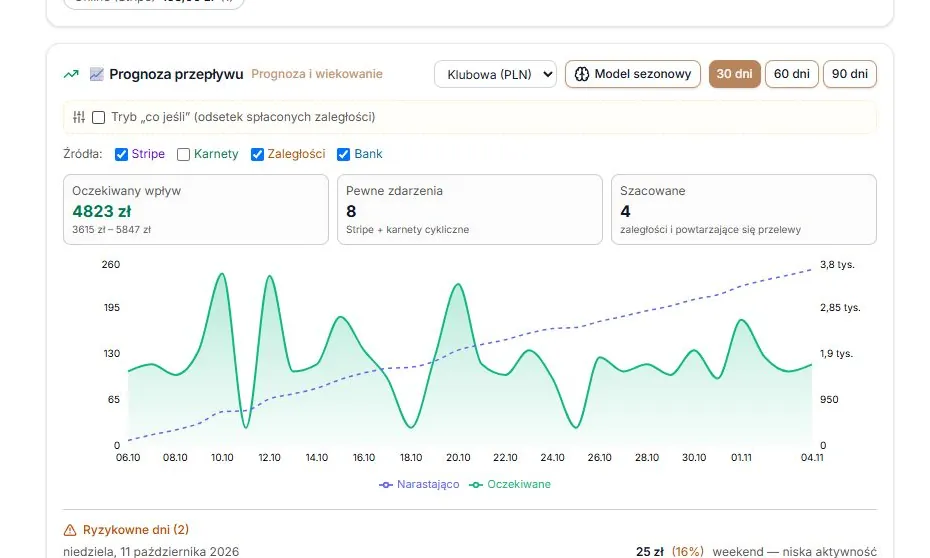Image resolution: width=930 pixels, height=558 pixels.
Task: Click the Prognoza i wiekowanie subtitle
Action: (317, 74)
